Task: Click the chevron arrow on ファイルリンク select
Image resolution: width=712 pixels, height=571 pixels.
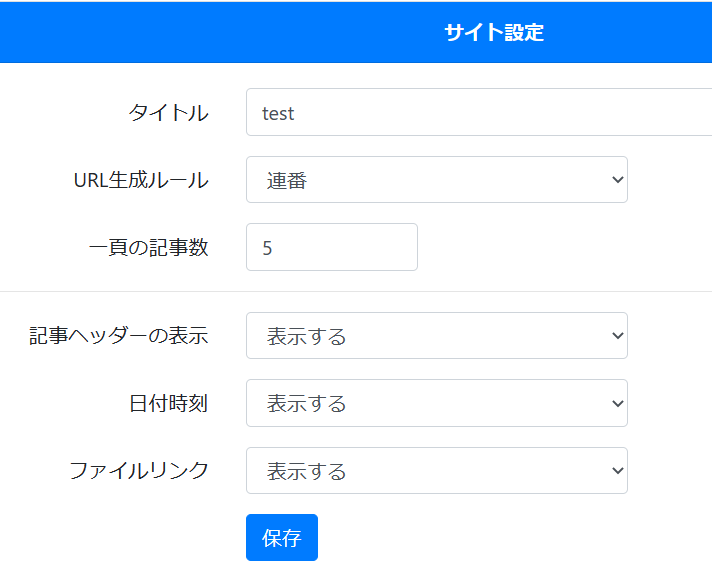Action: (616, 470)
